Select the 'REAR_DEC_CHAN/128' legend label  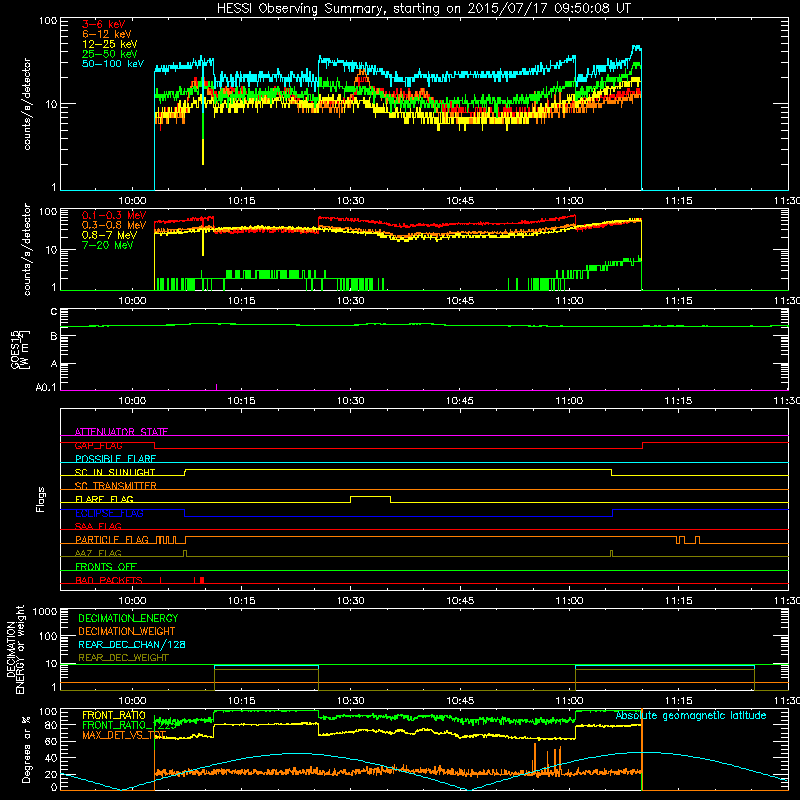coord(132,645)
